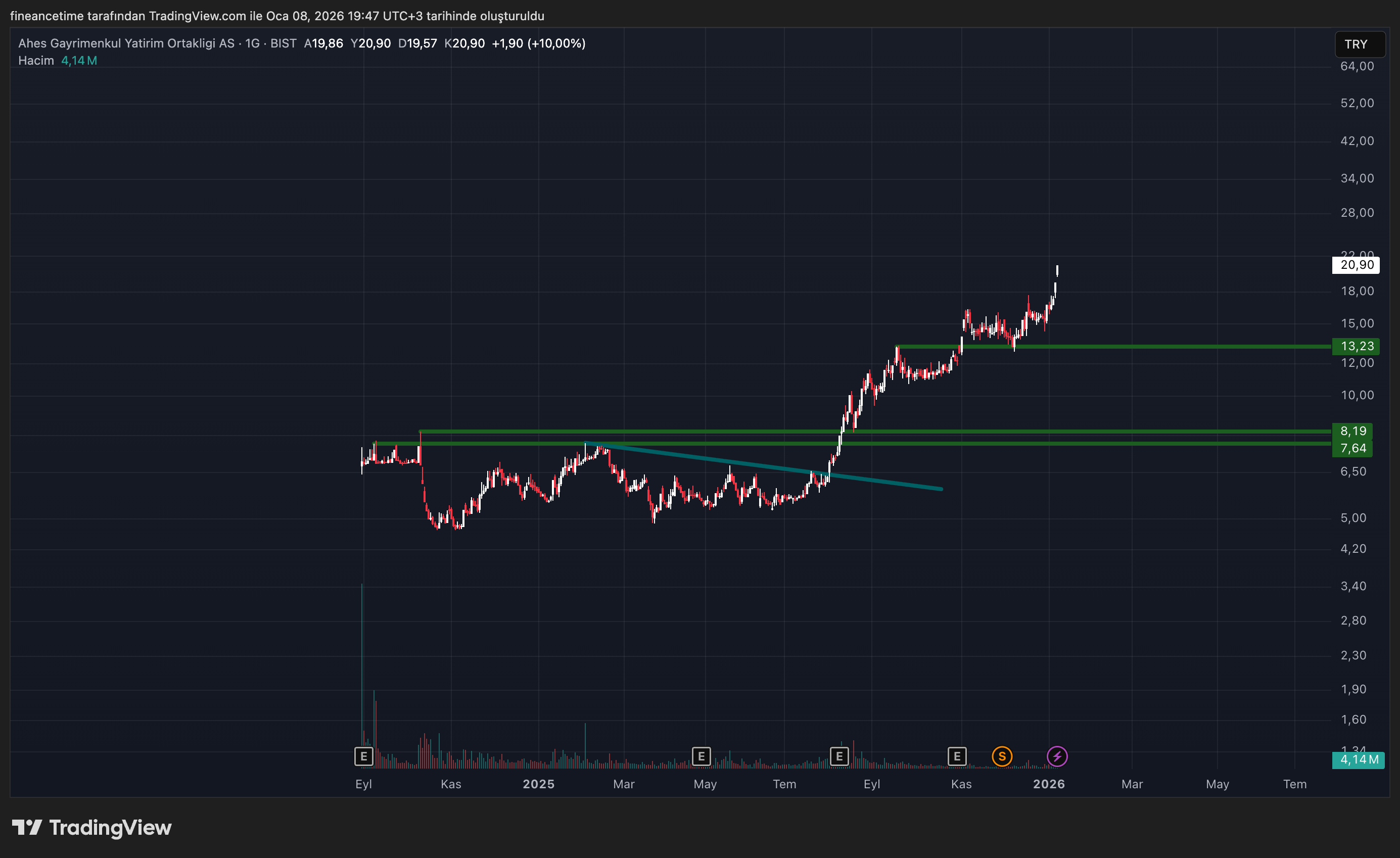Click the 7,64 green level label

tap(1352, 448)
